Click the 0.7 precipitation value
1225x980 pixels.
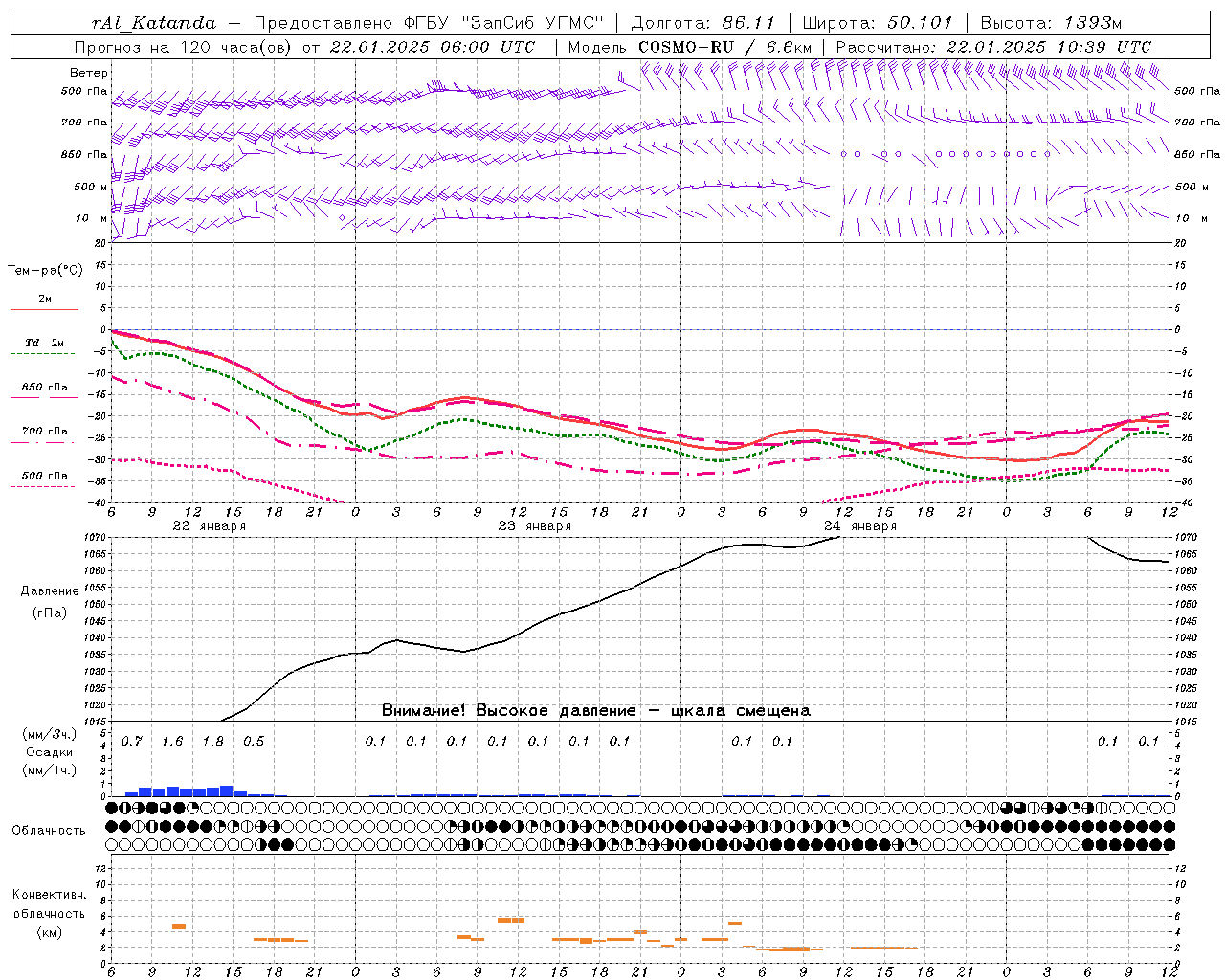[x=132, y=742]
